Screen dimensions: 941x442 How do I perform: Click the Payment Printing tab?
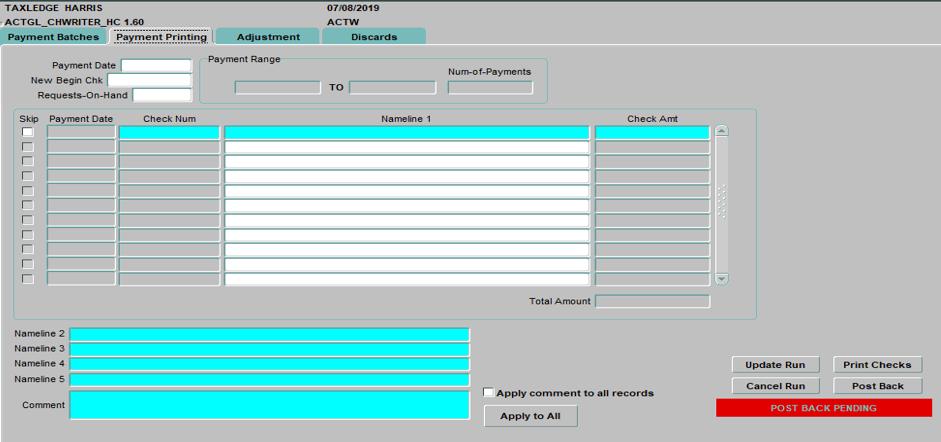click(x=161, y=37)
